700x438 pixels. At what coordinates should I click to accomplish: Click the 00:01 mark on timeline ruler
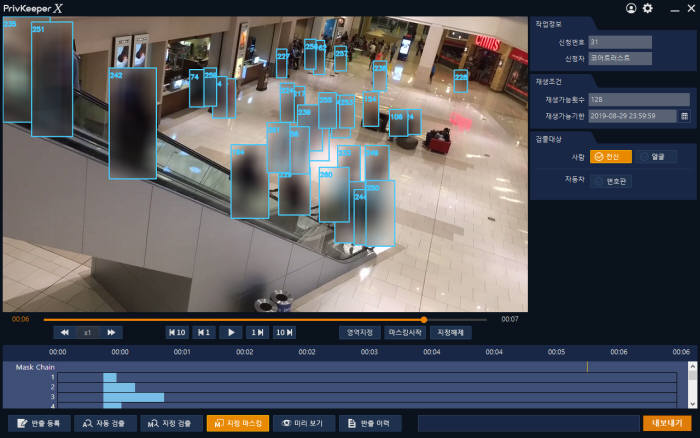[182, 352]
